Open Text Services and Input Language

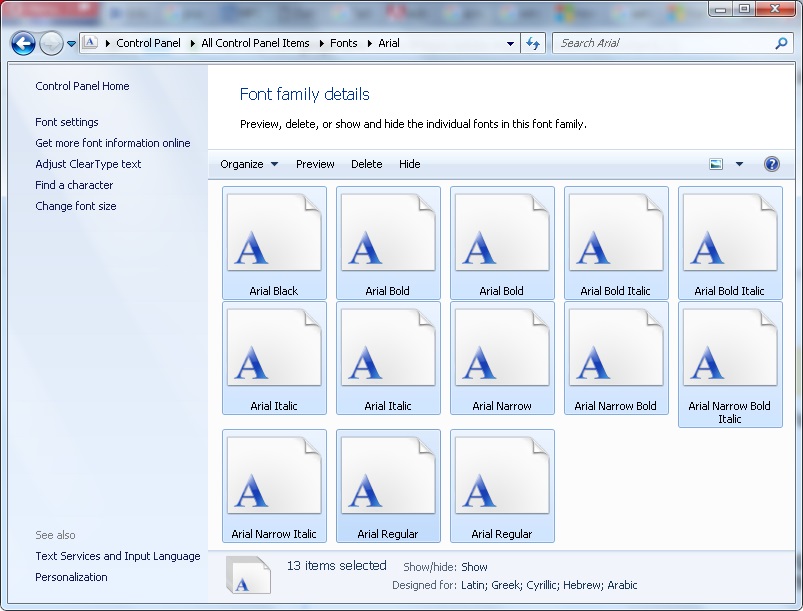pyautogui.click(x=118, y=556)
